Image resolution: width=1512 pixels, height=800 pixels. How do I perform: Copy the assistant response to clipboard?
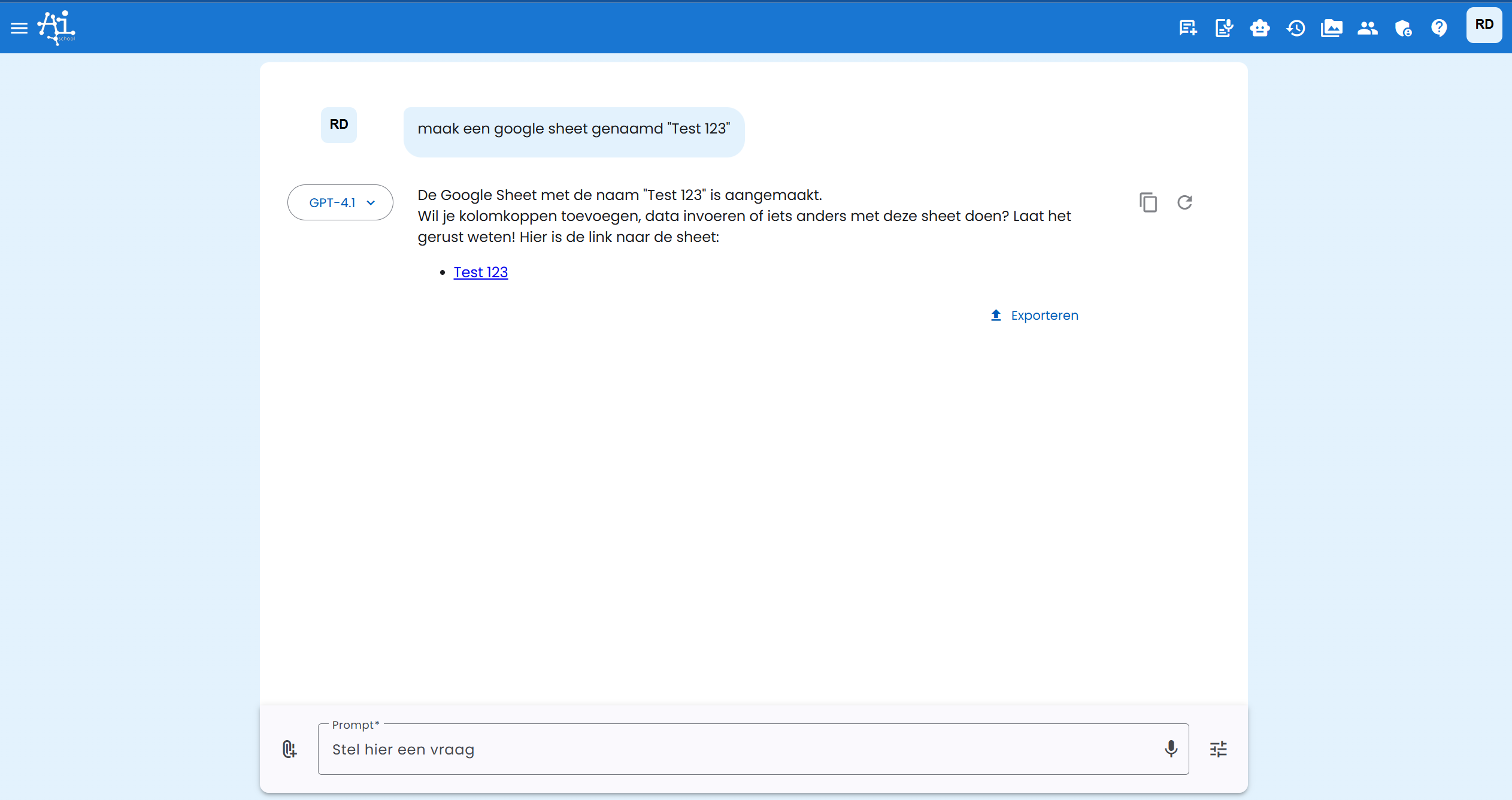click(1148, 202)
